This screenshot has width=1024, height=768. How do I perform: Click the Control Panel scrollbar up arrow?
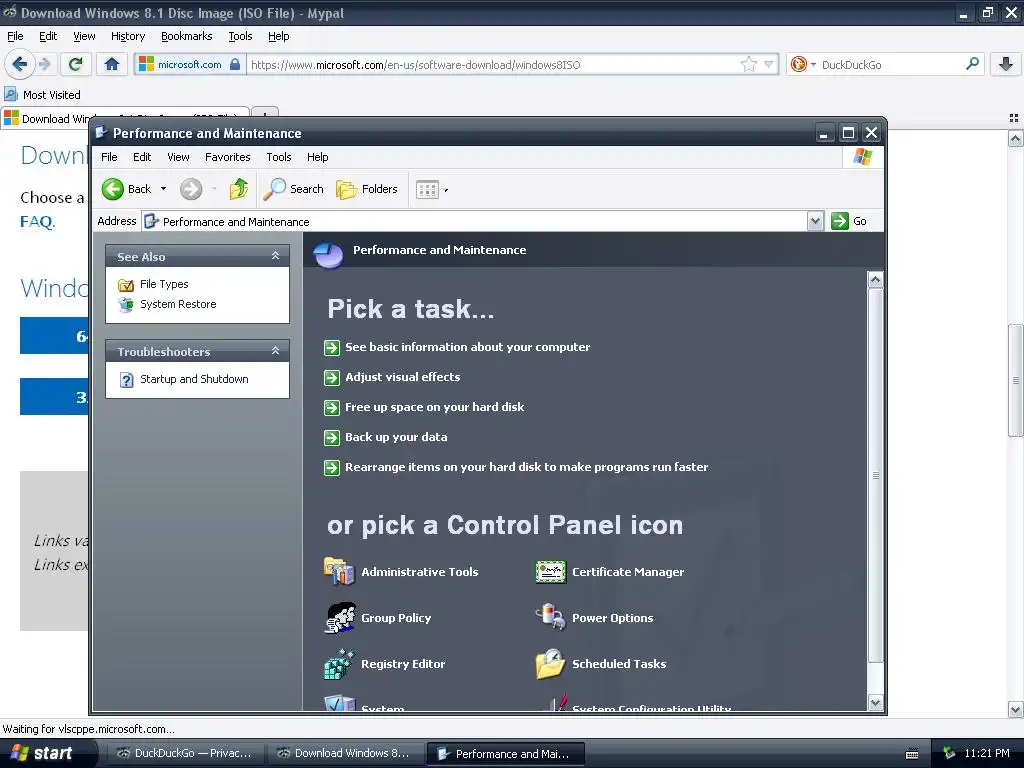[x=875, y=280]
